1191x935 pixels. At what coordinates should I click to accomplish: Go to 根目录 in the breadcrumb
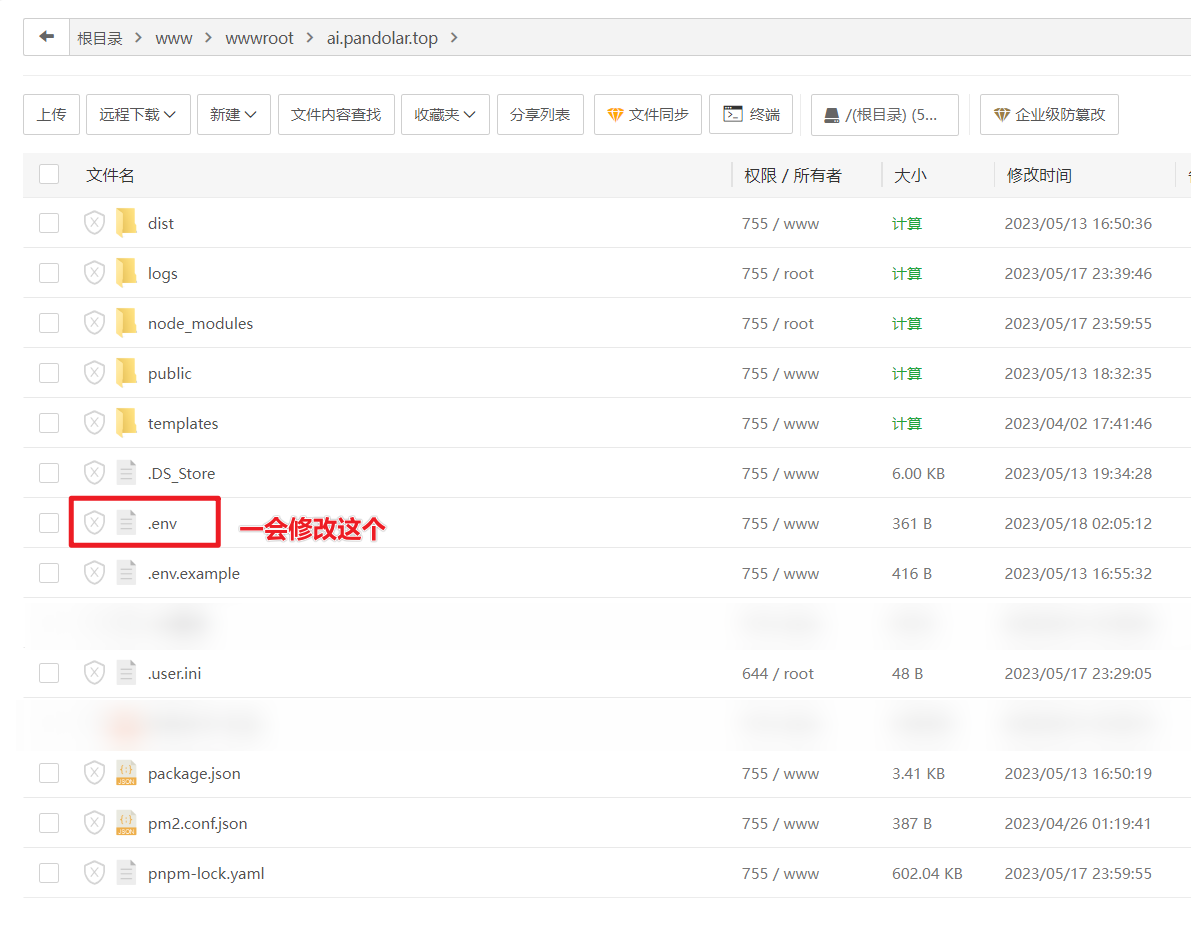tap(100, 38)
